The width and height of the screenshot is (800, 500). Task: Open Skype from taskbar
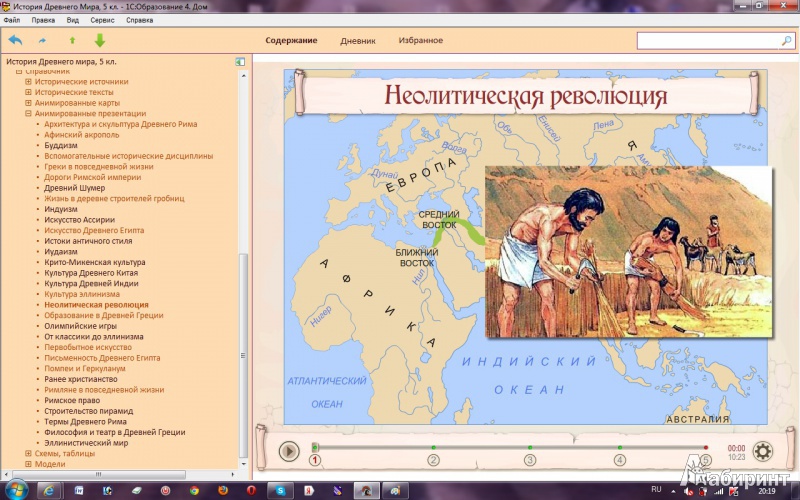(x=280, y=490)
